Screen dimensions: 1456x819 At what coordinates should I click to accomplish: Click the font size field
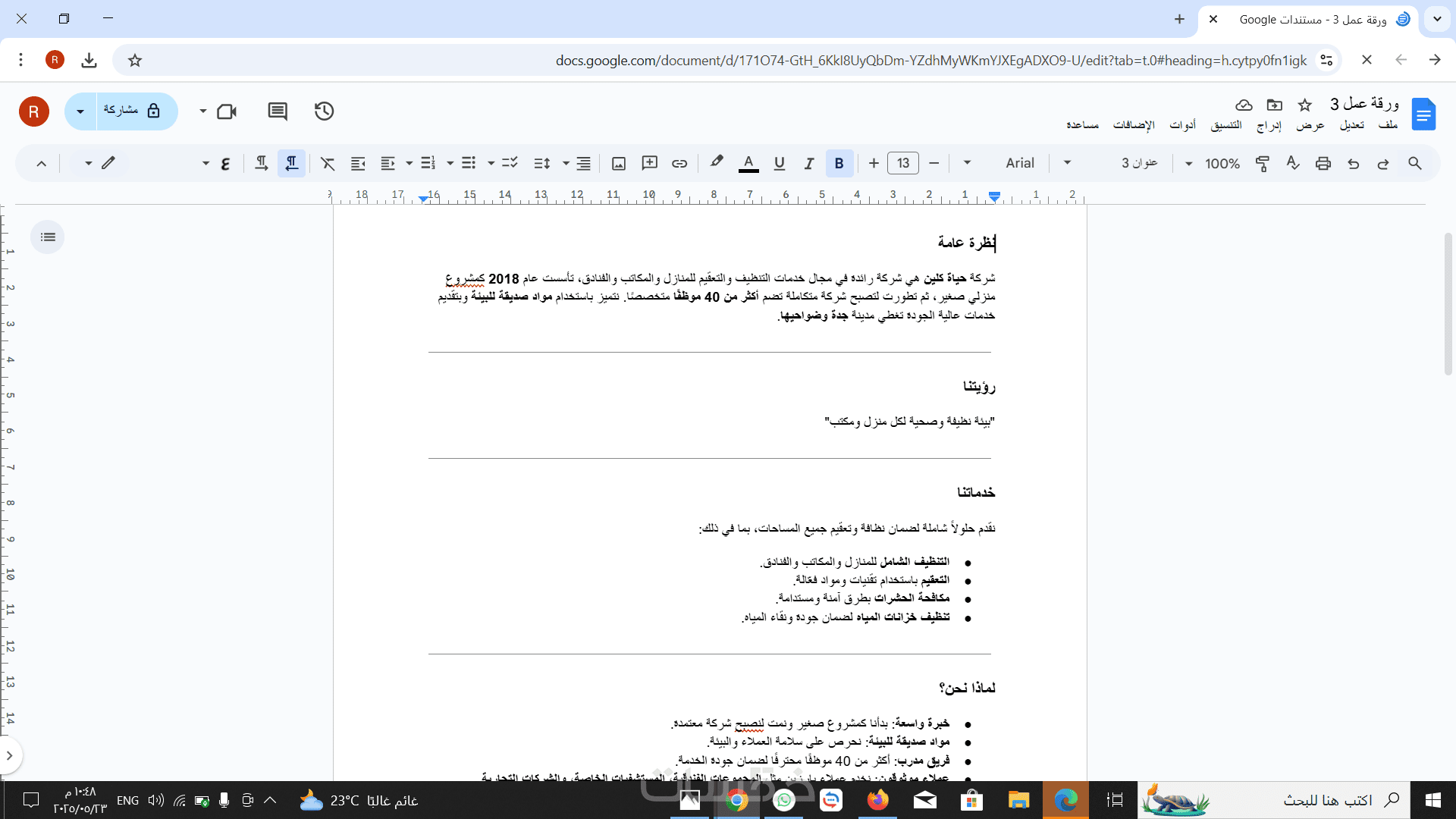click(903, 163)
